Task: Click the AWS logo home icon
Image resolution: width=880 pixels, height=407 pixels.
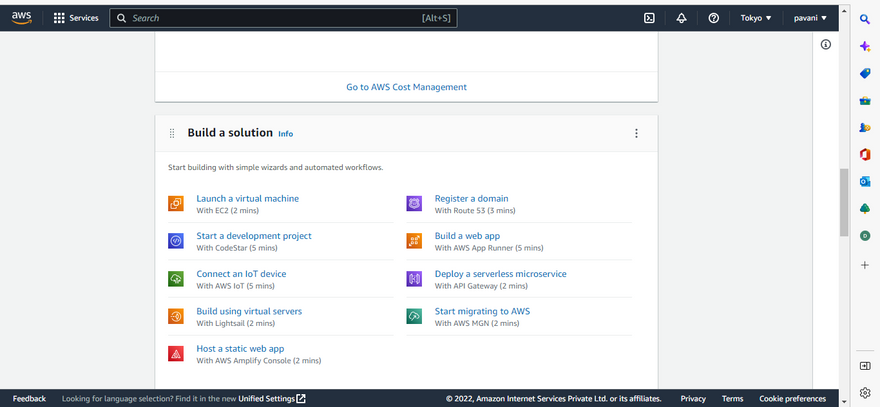Action: tap(22, 17)
